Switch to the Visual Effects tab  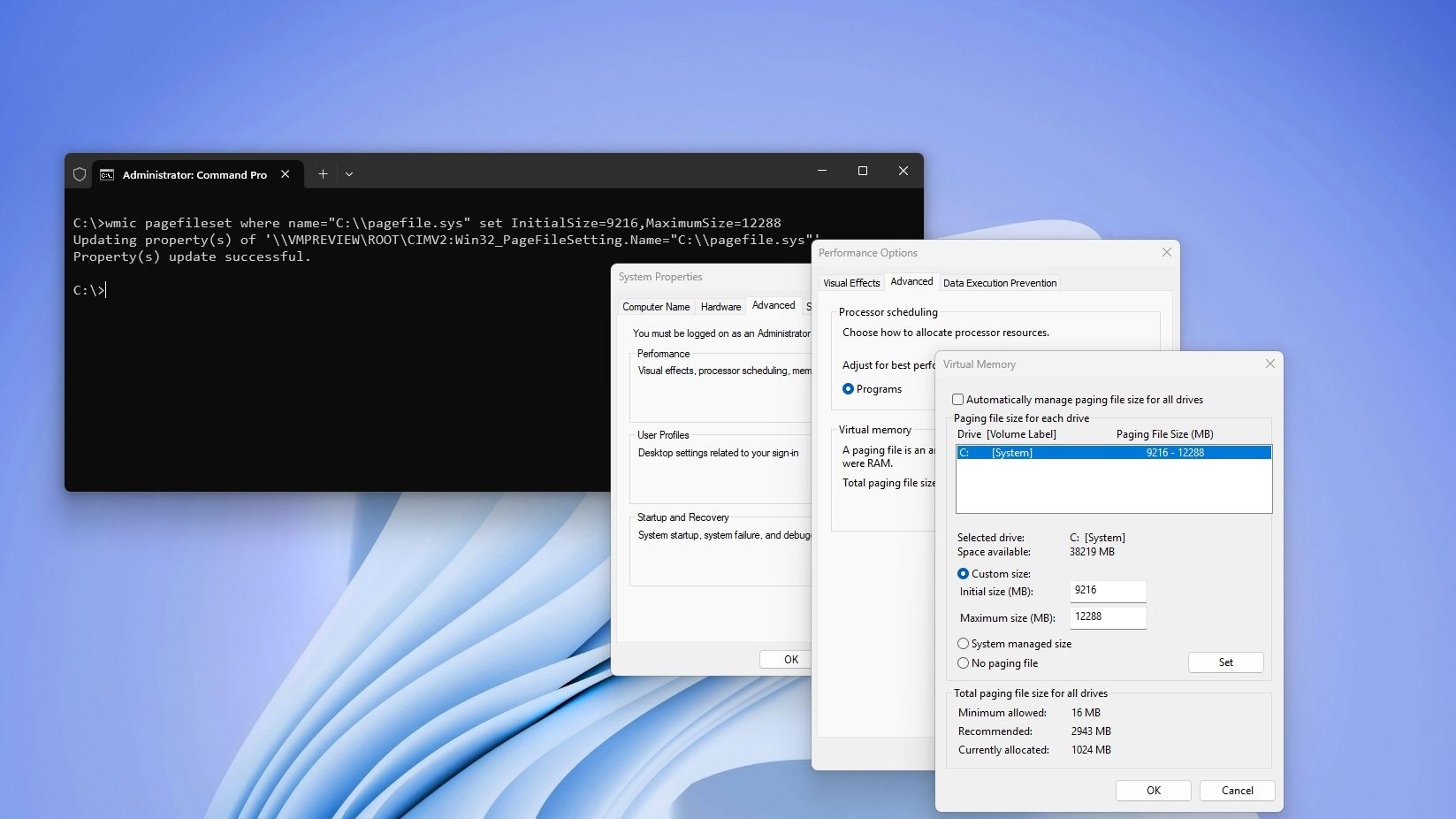(x=850, y=282)
